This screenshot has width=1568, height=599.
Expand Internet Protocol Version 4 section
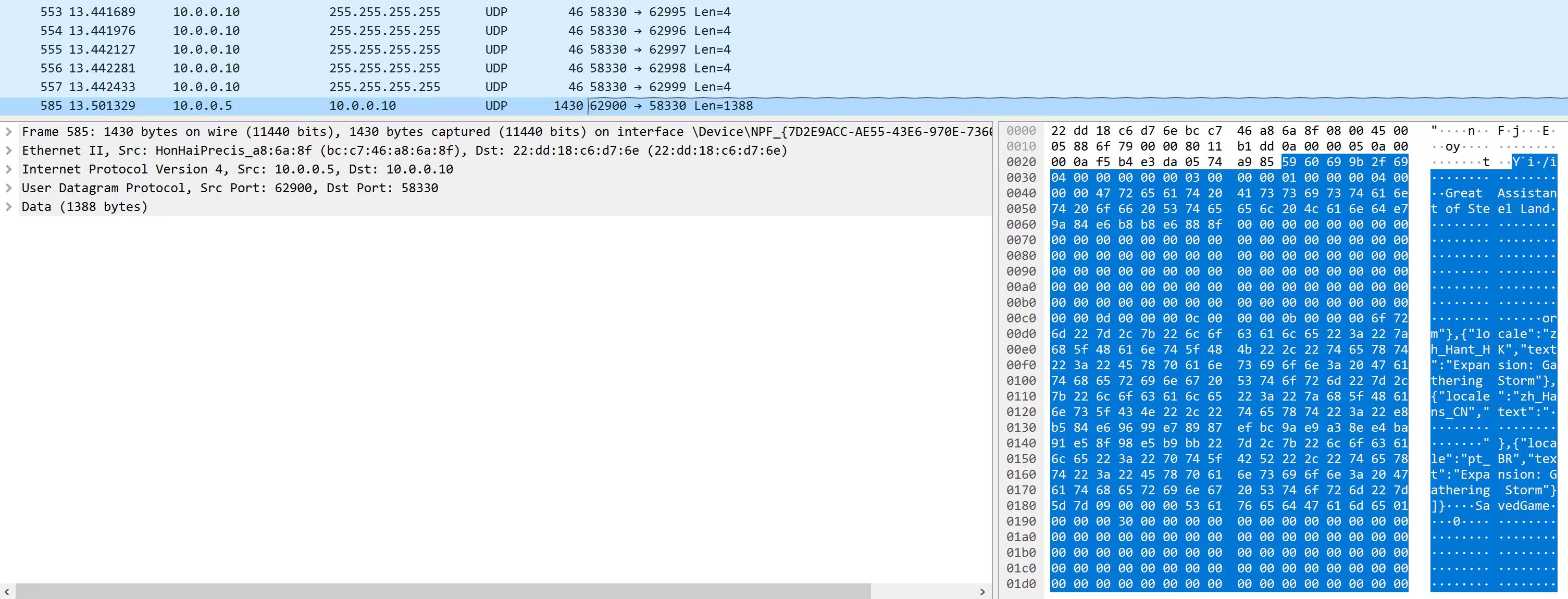[x=8, y=169]
